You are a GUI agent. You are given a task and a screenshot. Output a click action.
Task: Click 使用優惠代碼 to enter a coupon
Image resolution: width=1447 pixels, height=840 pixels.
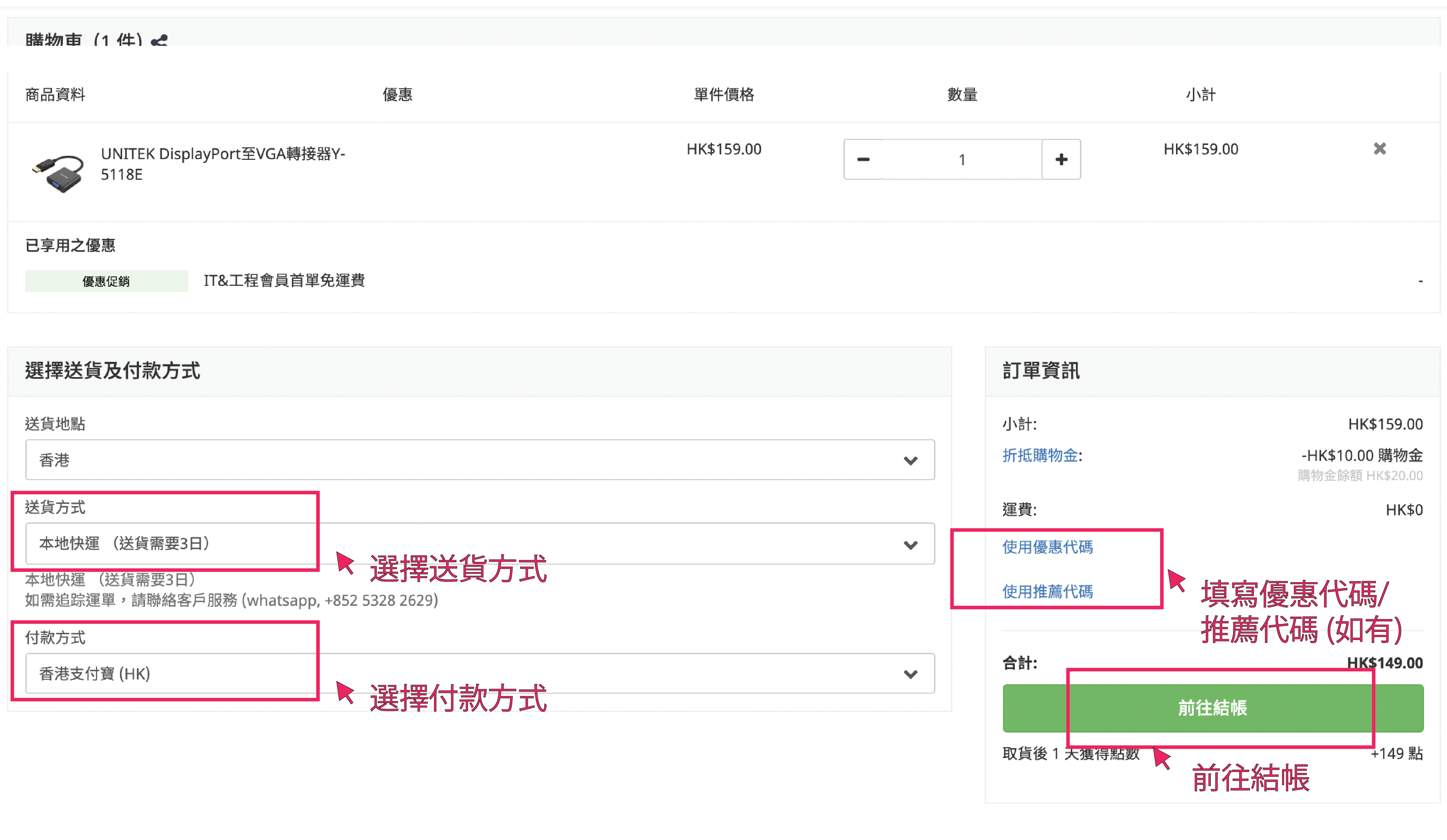click(1047, 547)
